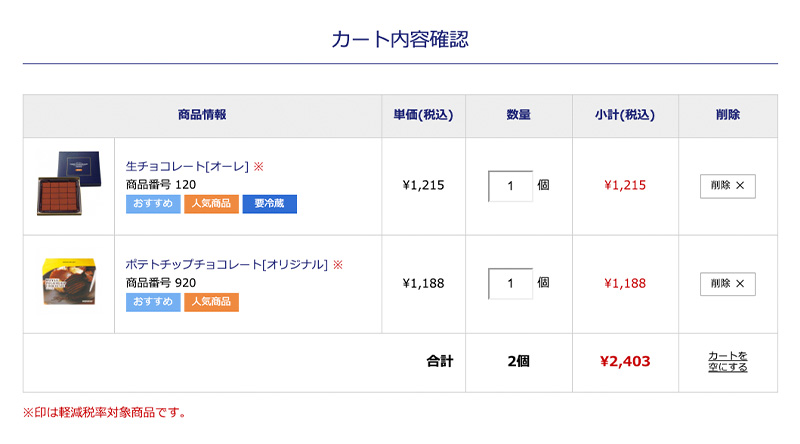Click the おすすめ tag on 生チョコレート
Image resolution: width=800 pixels, height=444 pixels.
pos(153,204)
